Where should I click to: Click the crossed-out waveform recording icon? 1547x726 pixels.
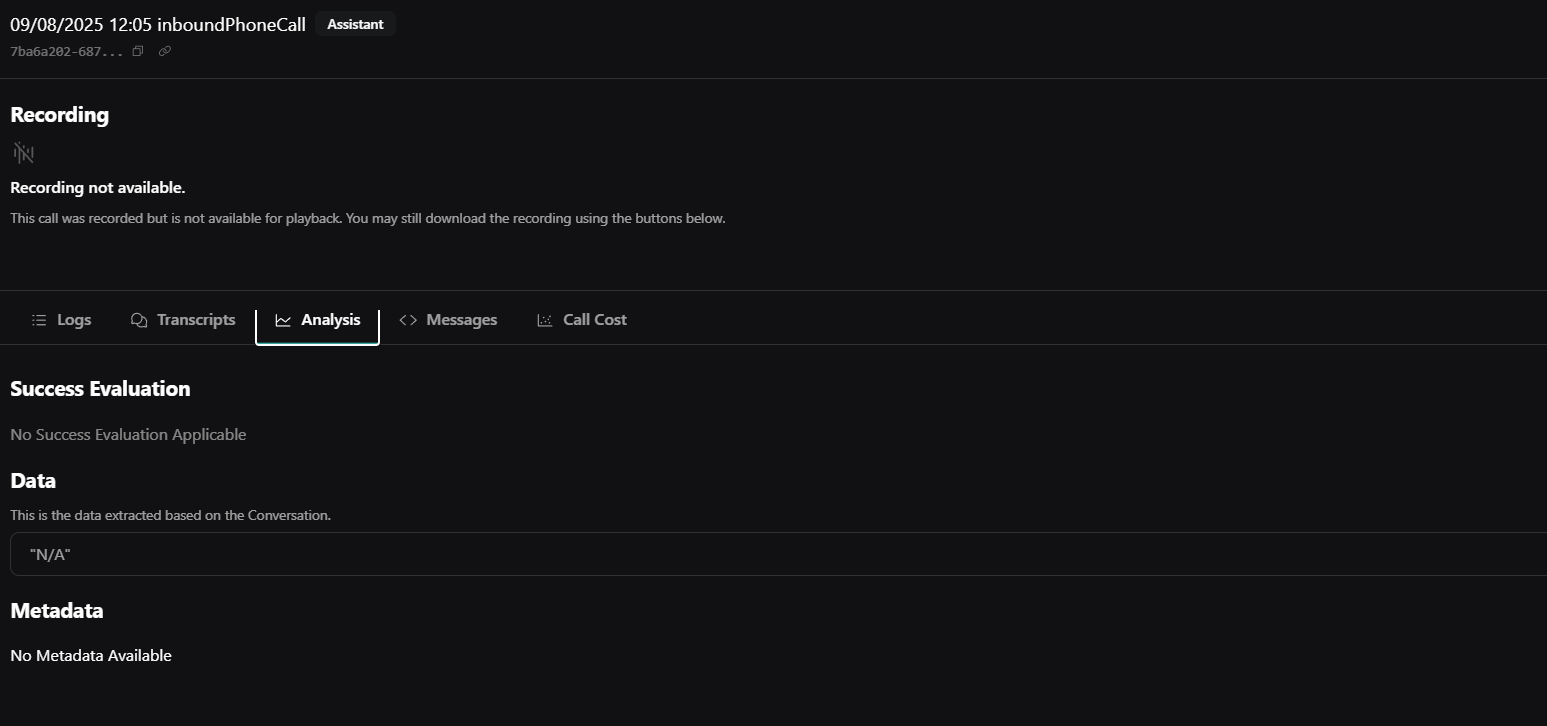[24, 153]
